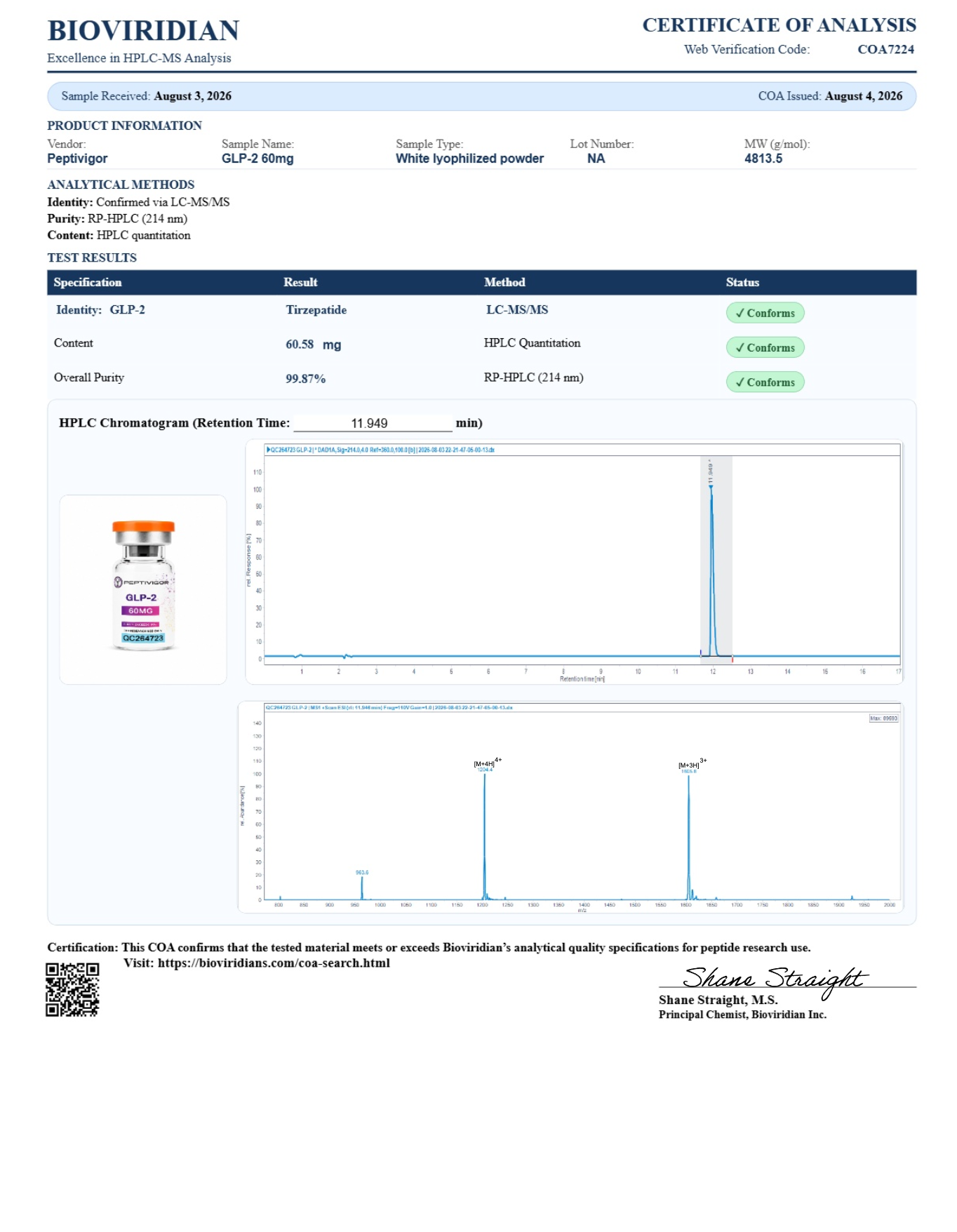Click the Max value box in mass spectrum
This screenshot has height=1232, width=957.
tap(883, 718)
